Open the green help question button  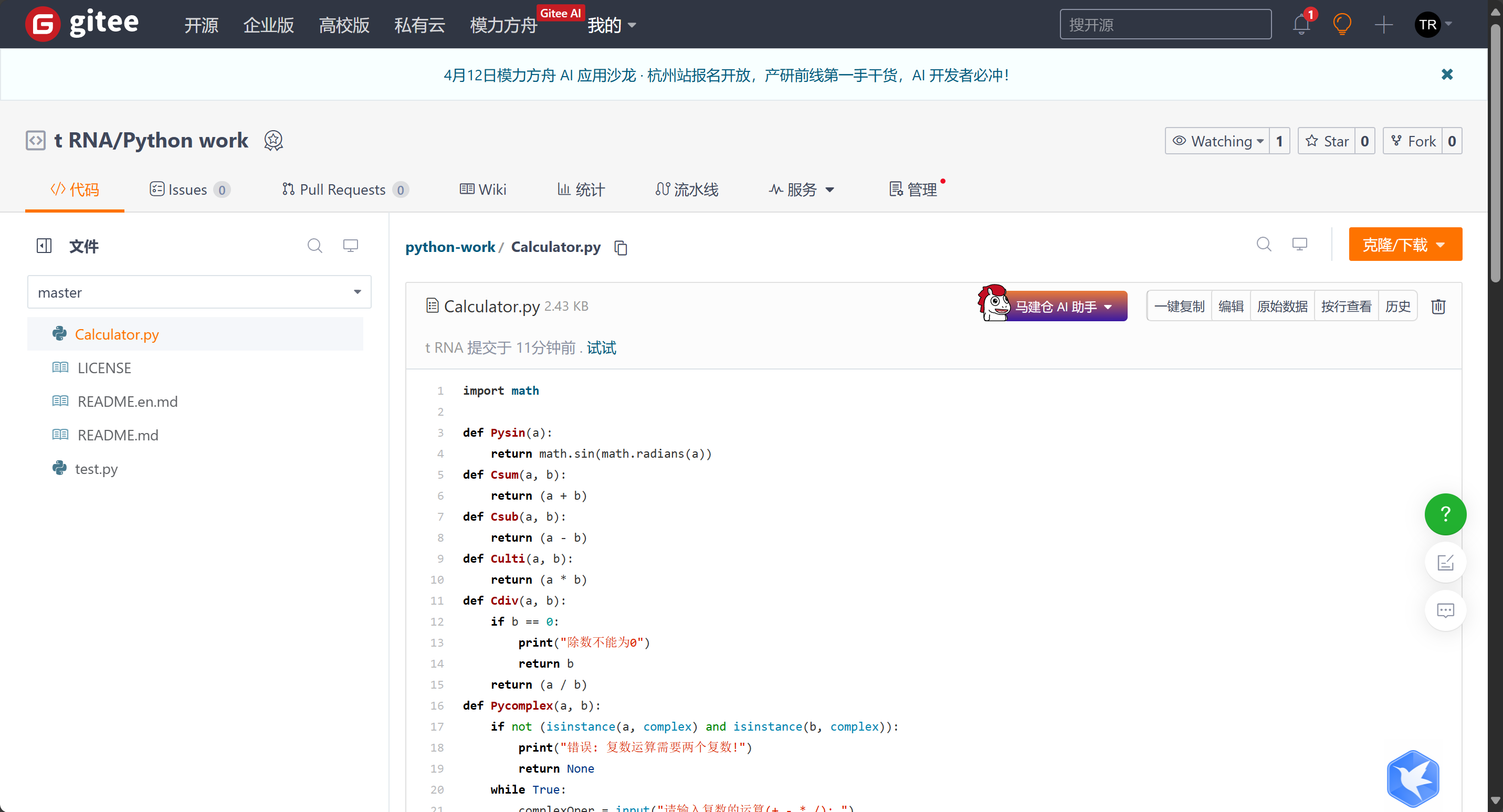click(x=1445, y=514)
